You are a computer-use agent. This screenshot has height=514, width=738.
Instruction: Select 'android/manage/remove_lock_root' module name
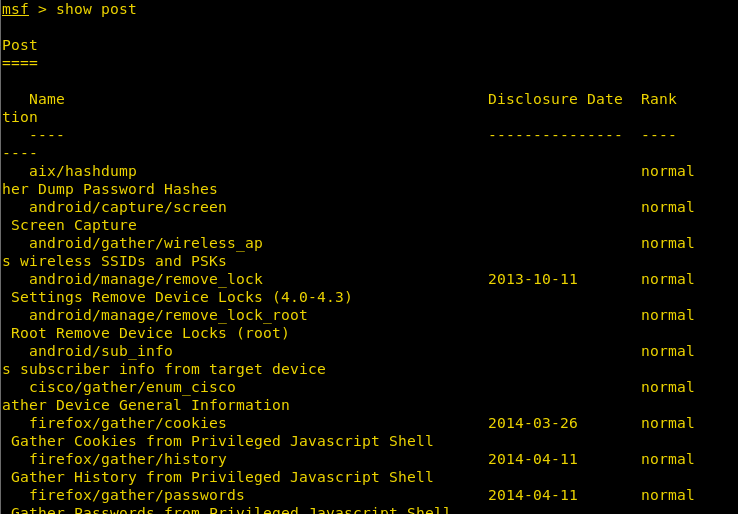[168, 315]
